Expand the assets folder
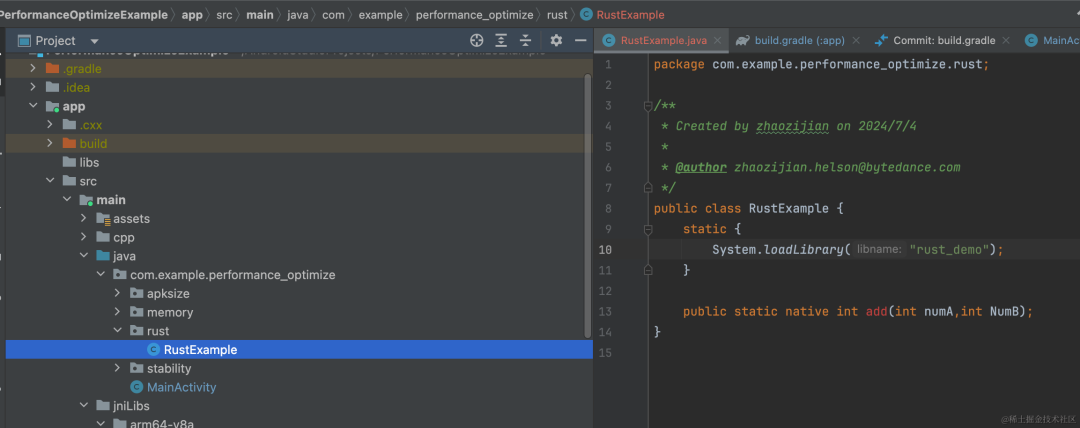This screenshot has width=1080, height=428. [x=83, y=218]
